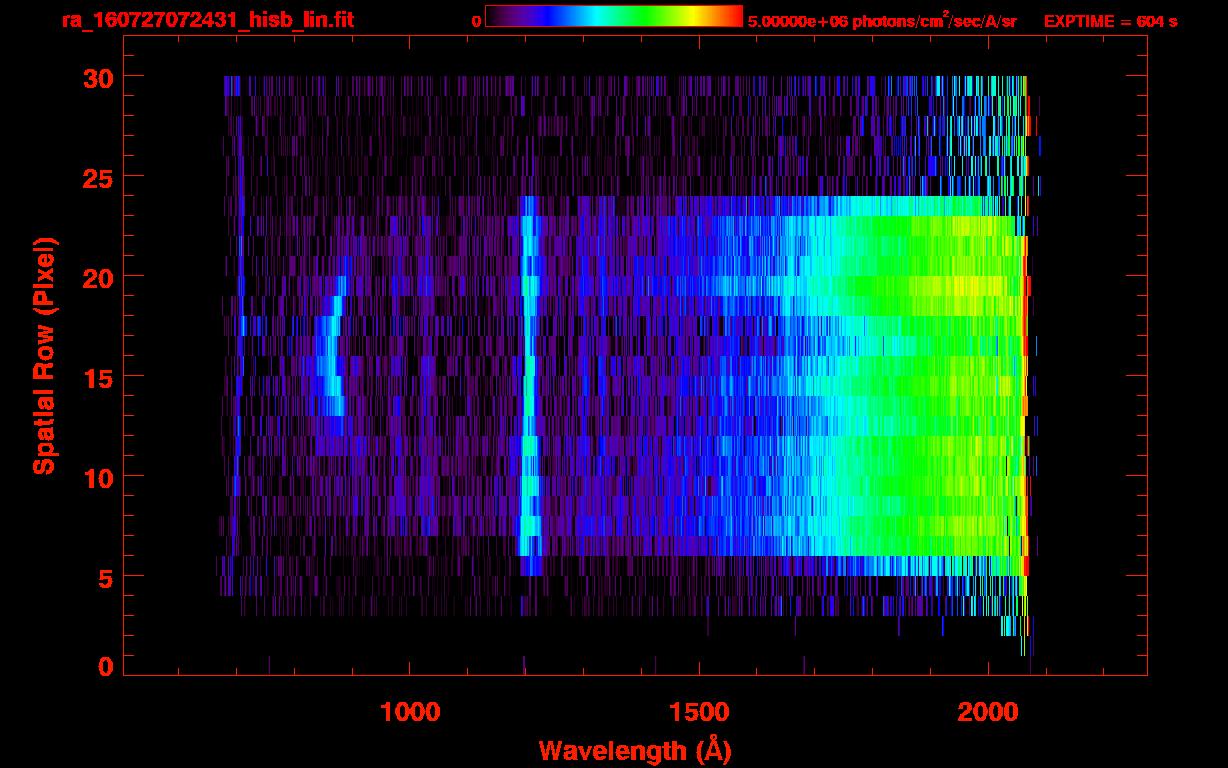The image size is (1228, 768).
Task: Click the EXPTIME = 604 s text
Action: click(x=1110, y=21)
